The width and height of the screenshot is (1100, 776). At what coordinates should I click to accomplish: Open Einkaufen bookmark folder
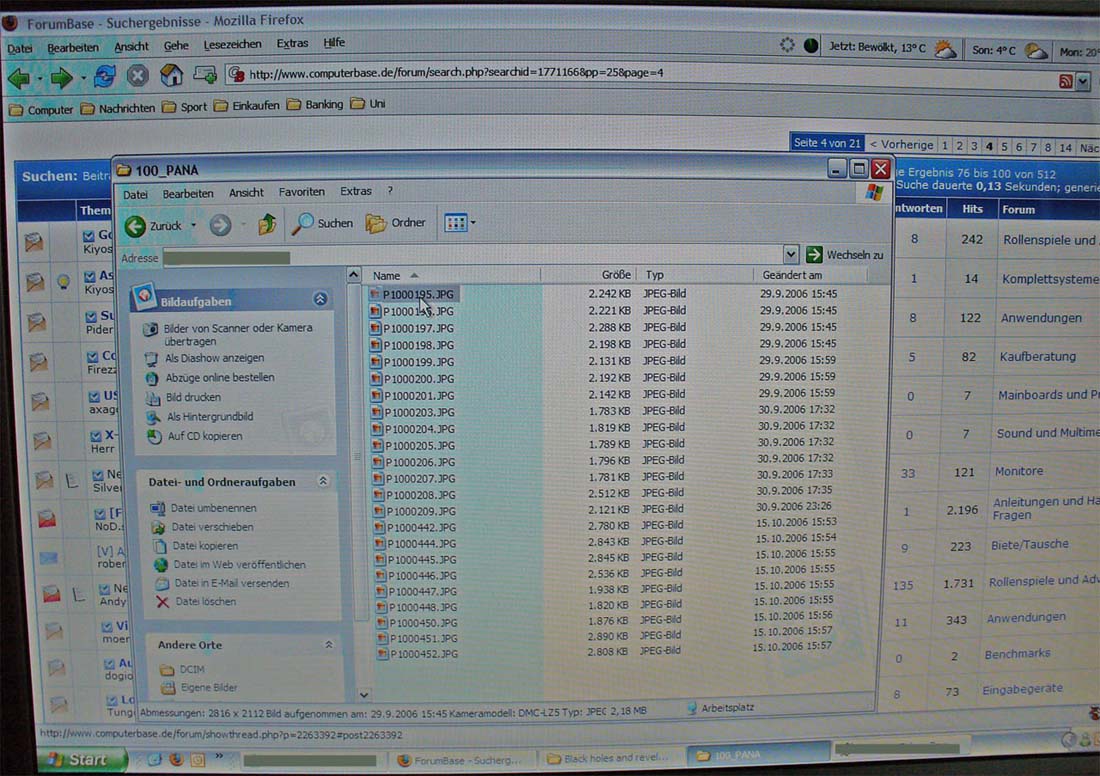[x=246, y=106]
